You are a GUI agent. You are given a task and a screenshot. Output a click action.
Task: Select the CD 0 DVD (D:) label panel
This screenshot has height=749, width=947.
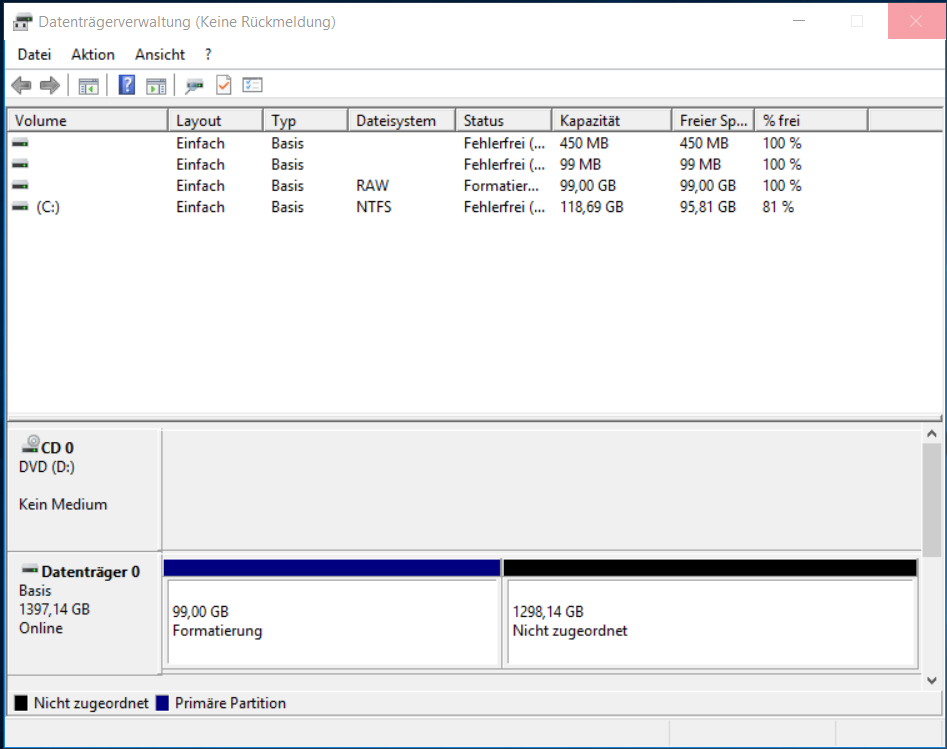tap(84, 489)
